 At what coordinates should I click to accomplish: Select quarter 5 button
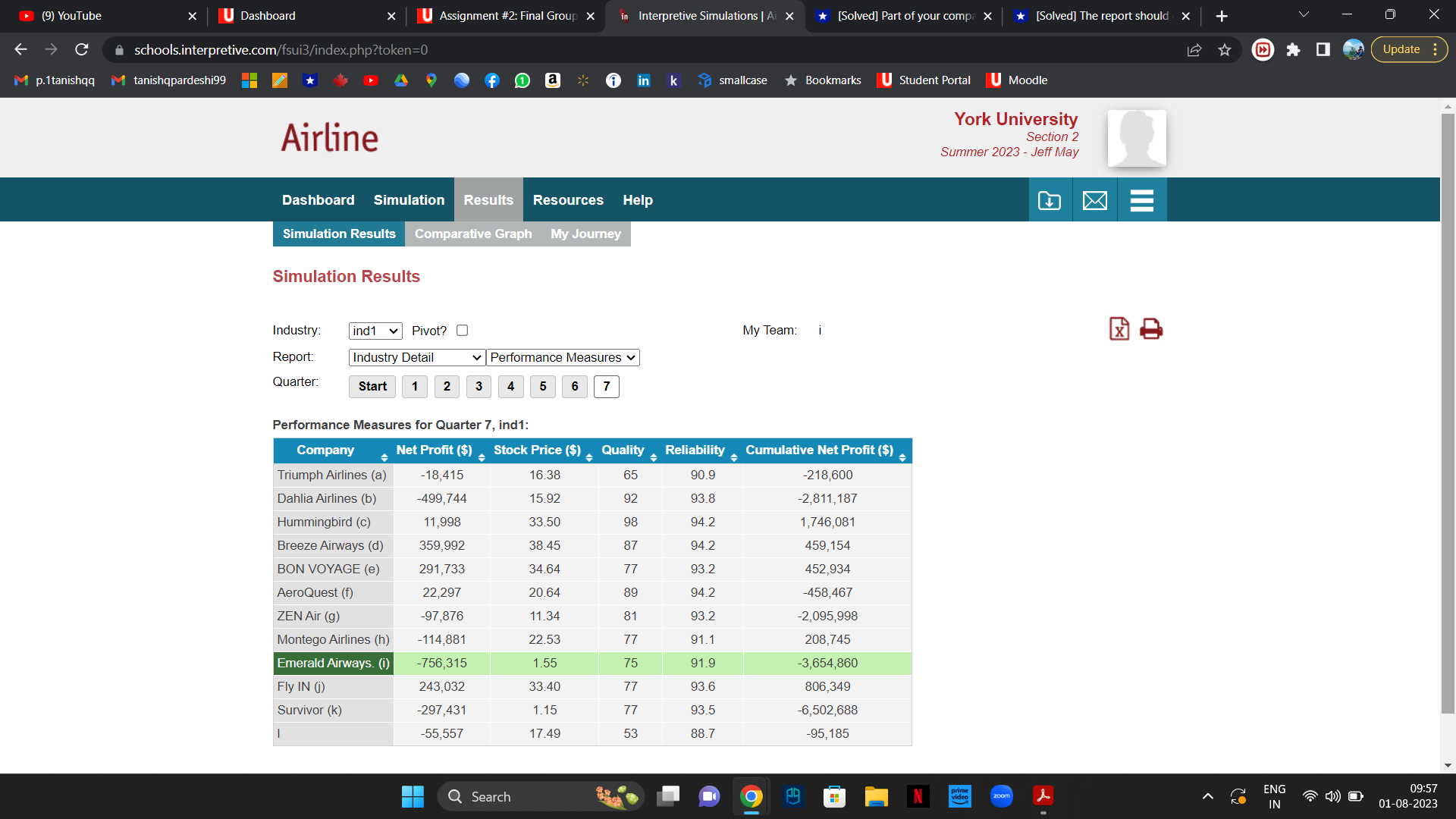pyautogui.click(x=543, y=387)
